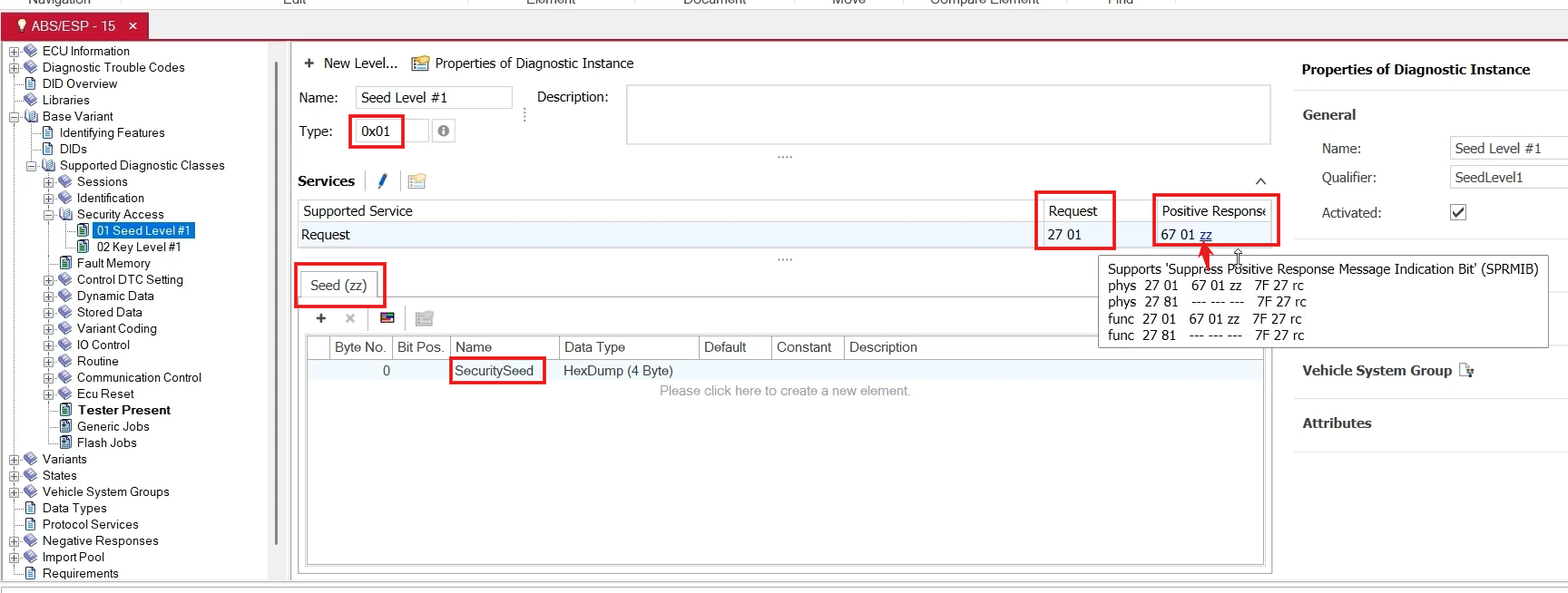Image resolution: width=1568 pixels, height=593 pixels.
Task: Expand the Negative Responses node
Action: click(14, 541)
